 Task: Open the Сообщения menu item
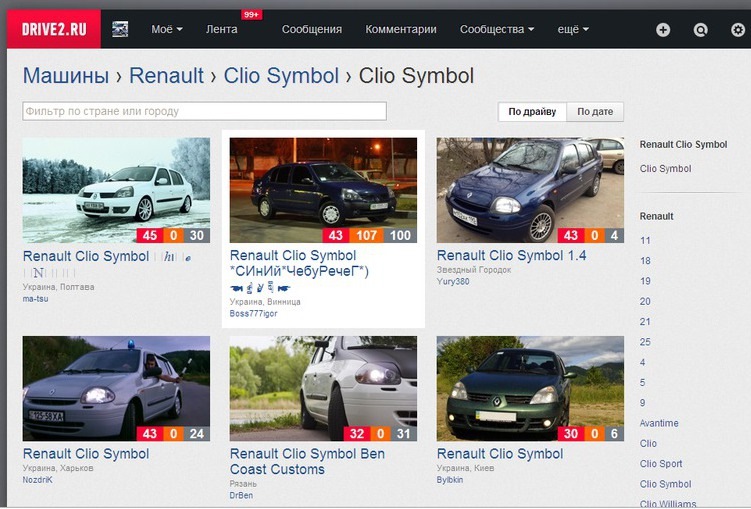tap(312, 29)
